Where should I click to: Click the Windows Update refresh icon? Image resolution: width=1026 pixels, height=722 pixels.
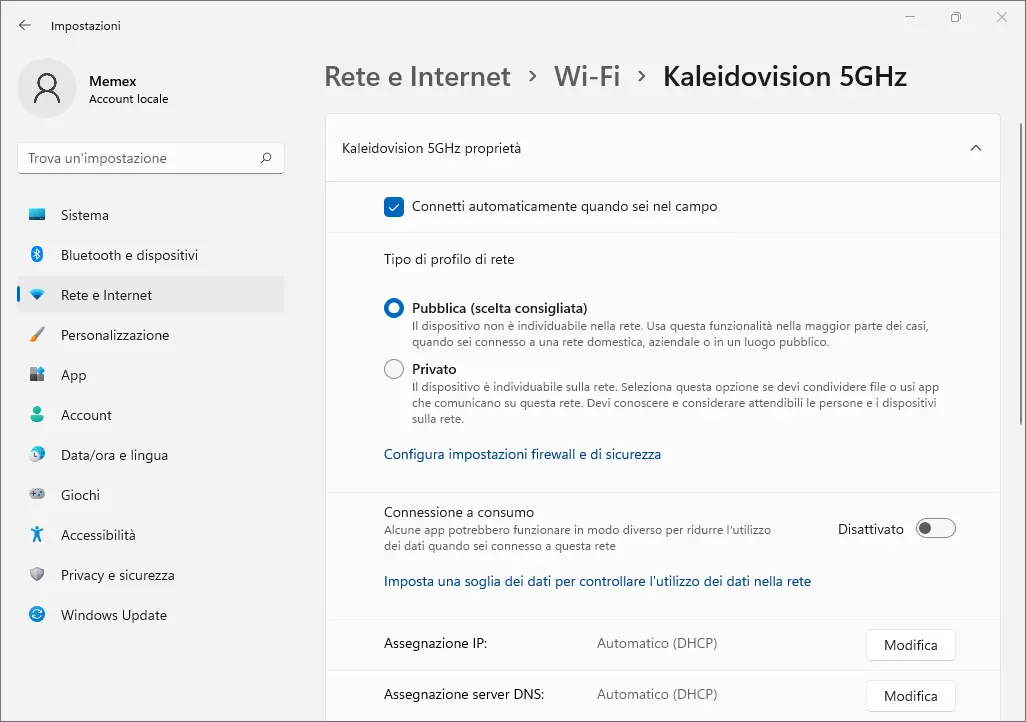pyautogui.click(x=37, y=614)
